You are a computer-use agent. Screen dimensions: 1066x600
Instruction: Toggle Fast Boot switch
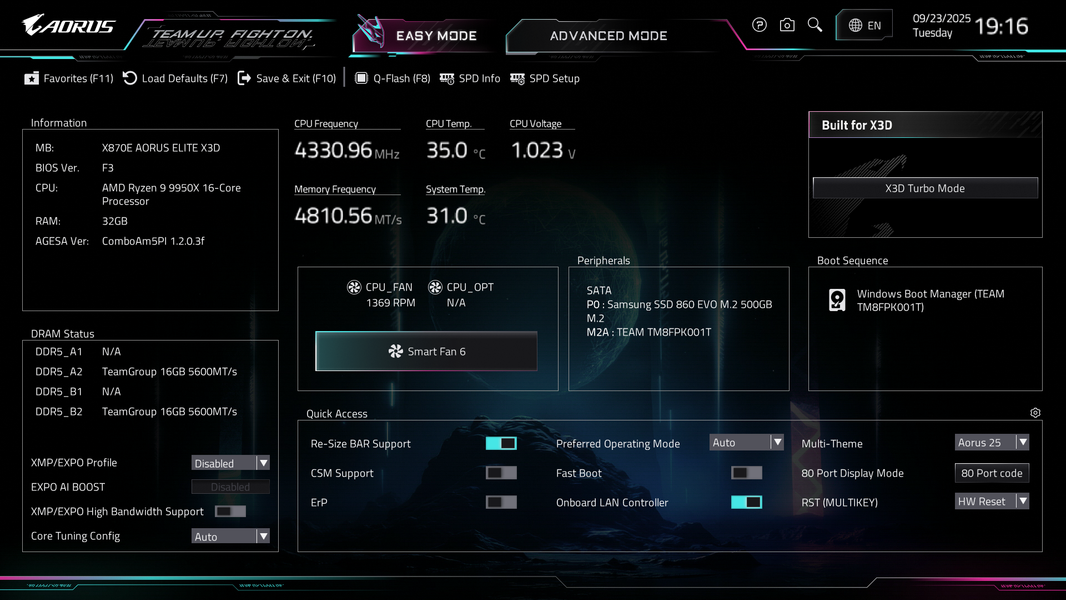(746, 472)
